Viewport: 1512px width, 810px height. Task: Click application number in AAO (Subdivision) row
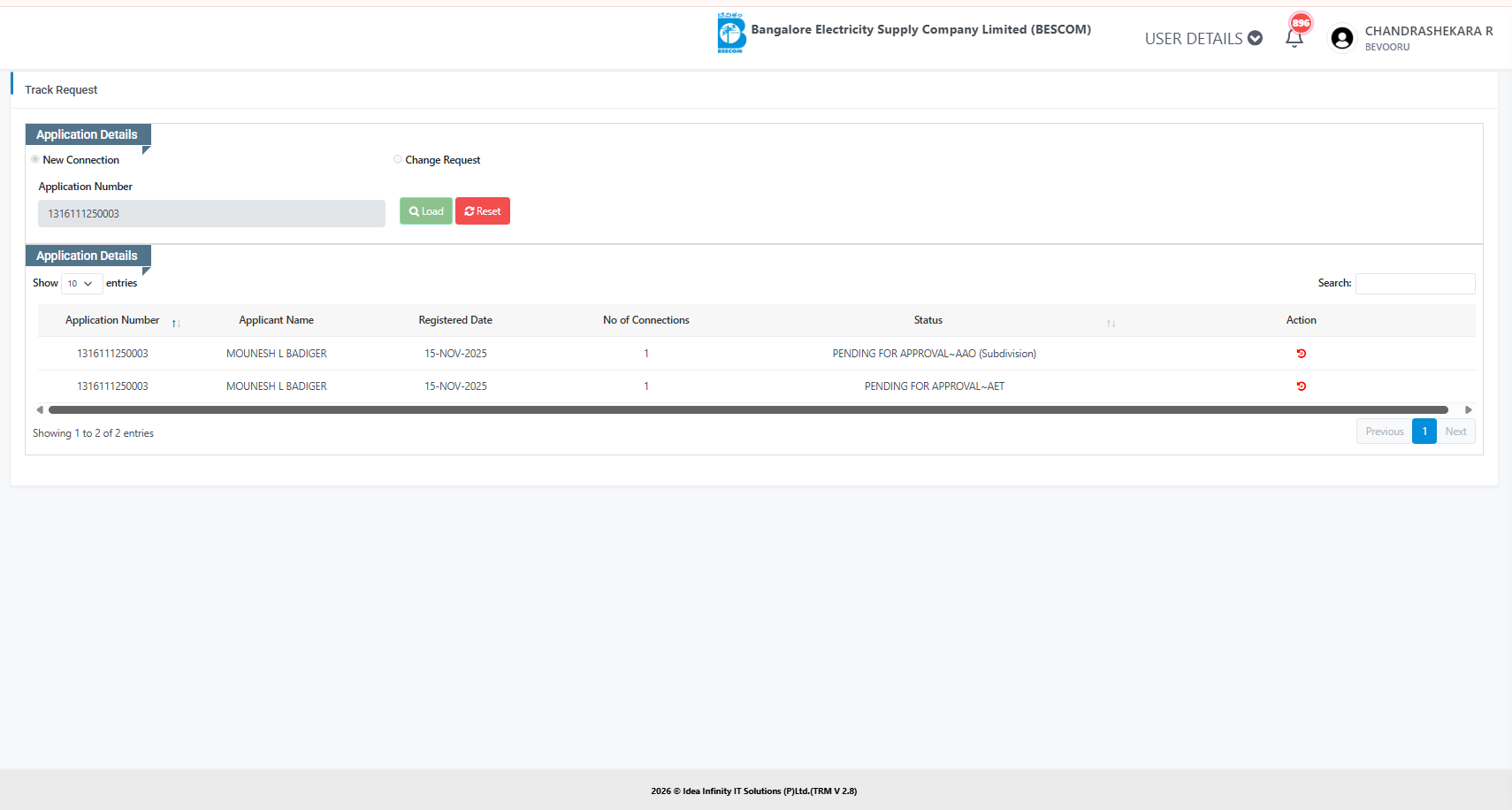click(x=112, y=354)
